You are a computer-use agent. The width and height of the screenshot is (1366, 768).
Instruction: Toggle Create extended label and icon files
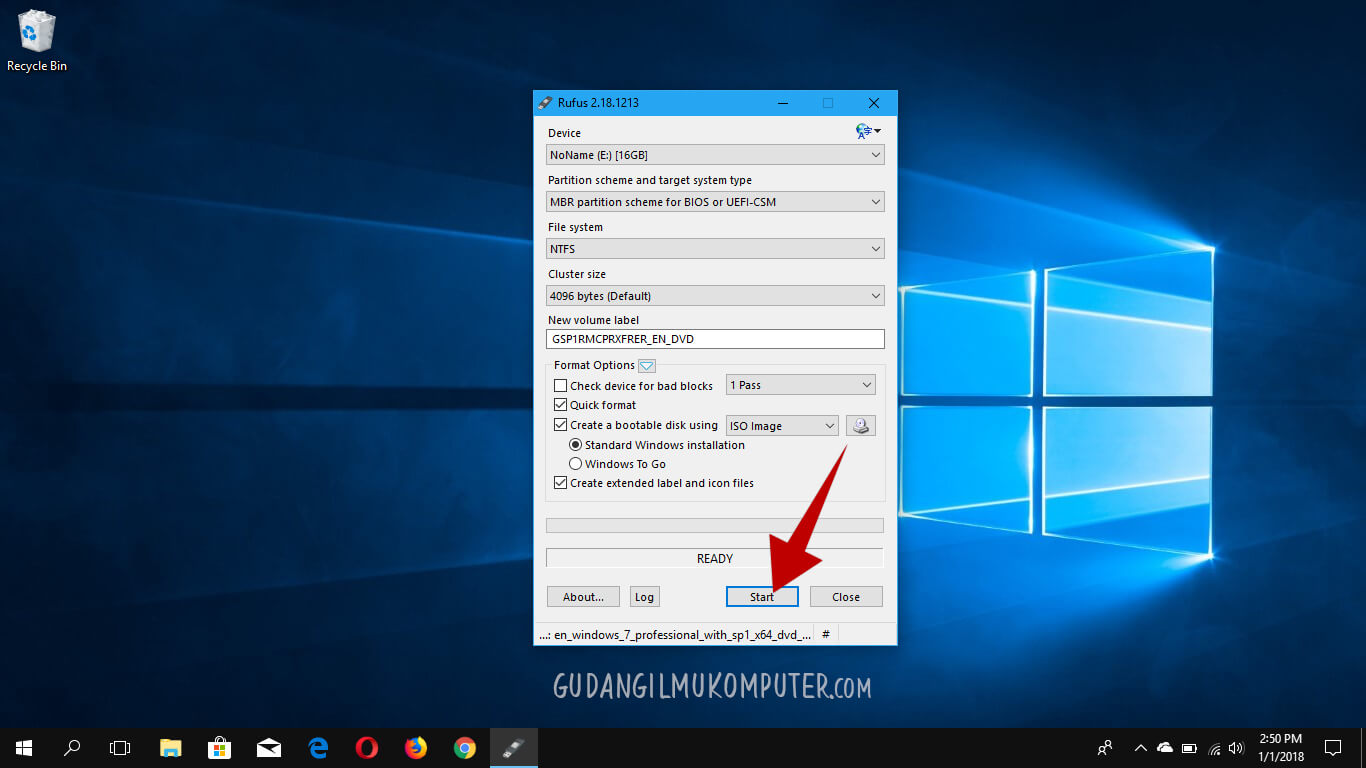pos(560,483)
